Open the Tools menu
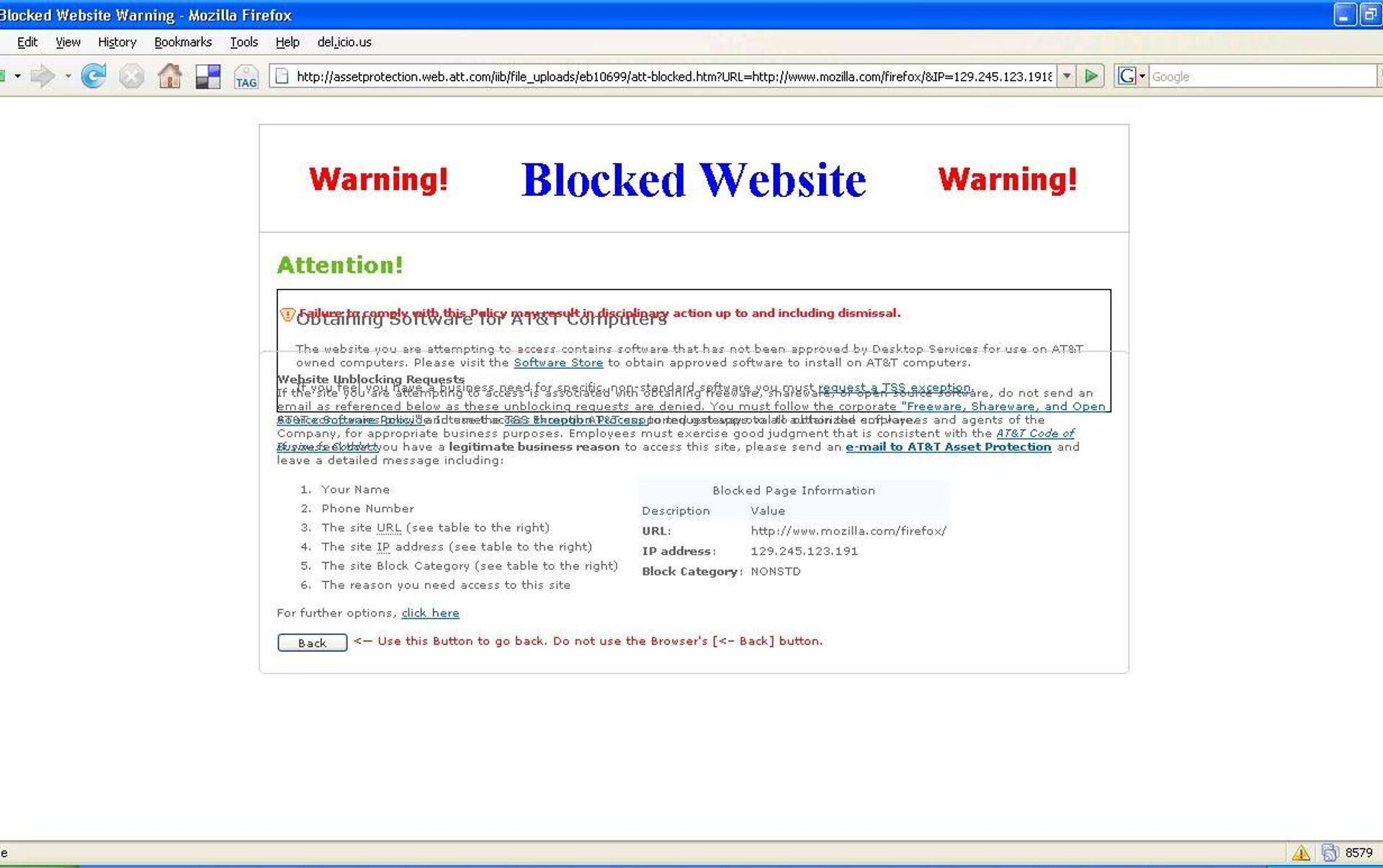 click(x=243, y=42)
